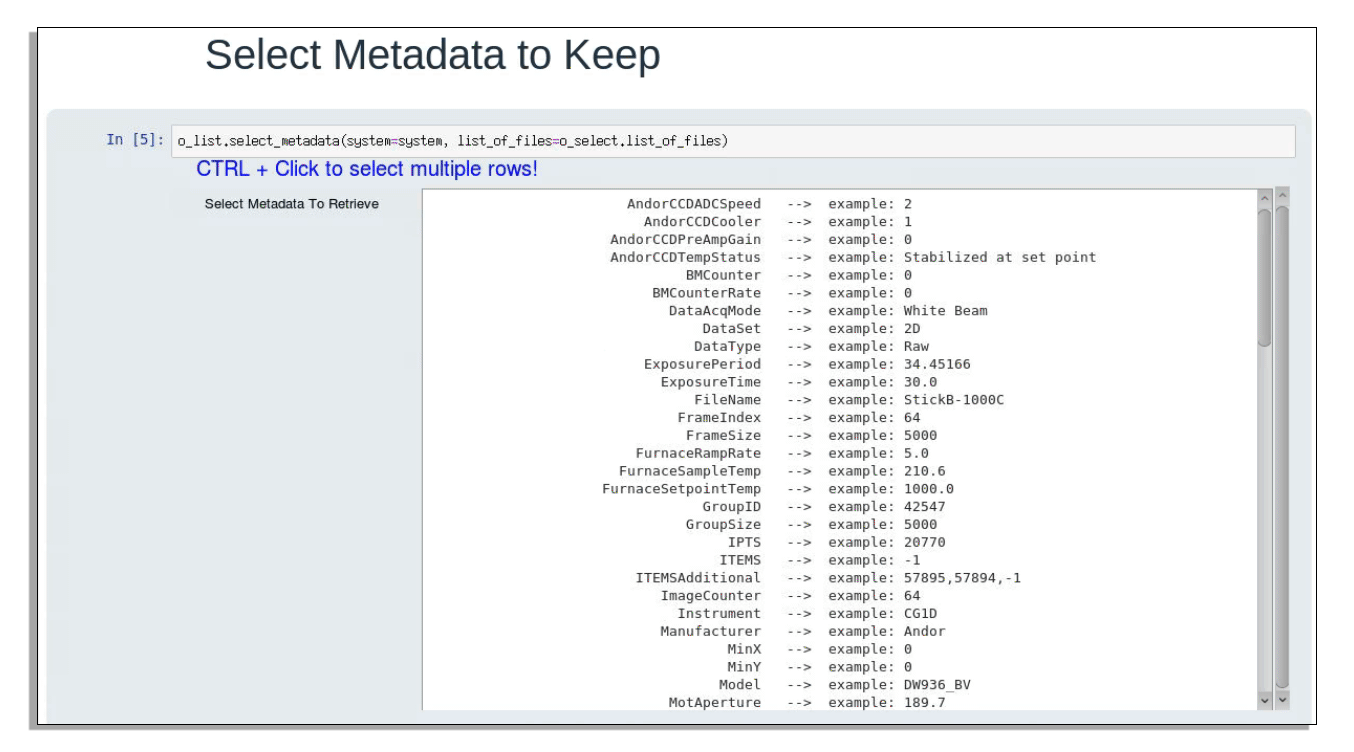Click the inner list scroll-down arrow
The height and width of the screenshot is (752, 1354).
(x=1264, y=701)
